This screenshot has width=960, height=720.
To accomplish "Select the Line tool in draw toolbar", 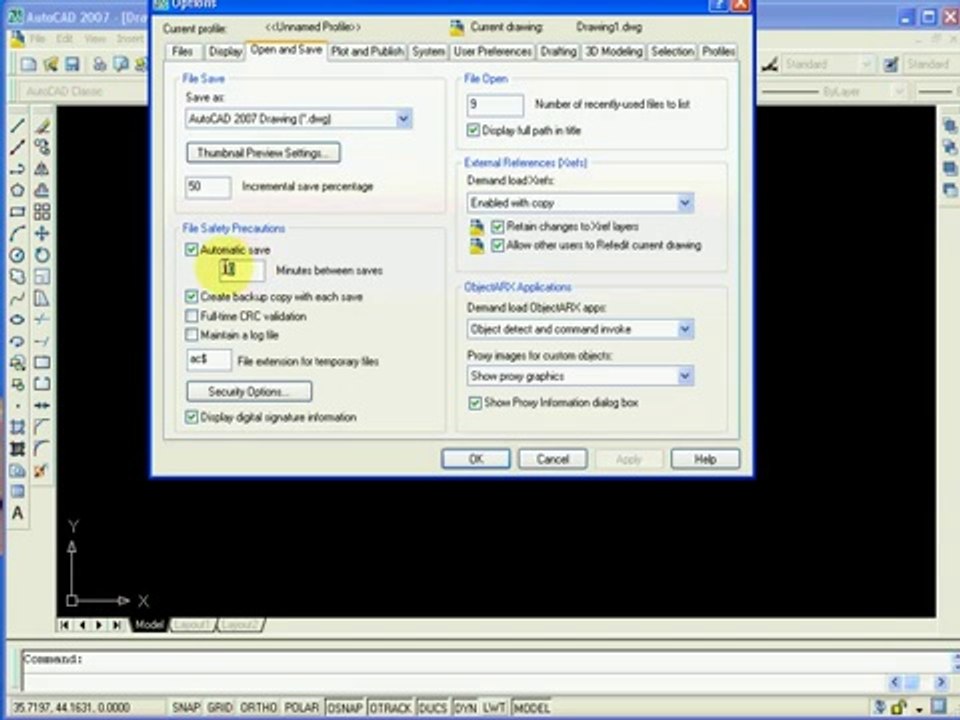I will coord(17,126).
